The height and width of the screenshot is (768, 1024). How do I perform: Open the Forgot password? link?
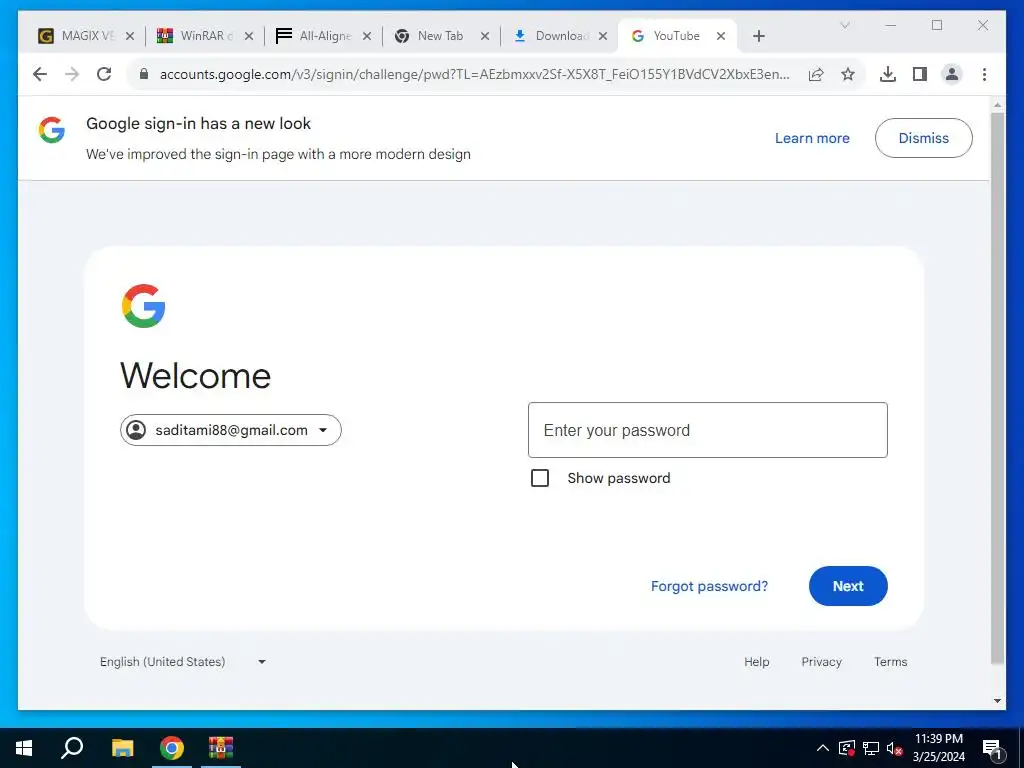pyautogui.click(x=709, y=586)
